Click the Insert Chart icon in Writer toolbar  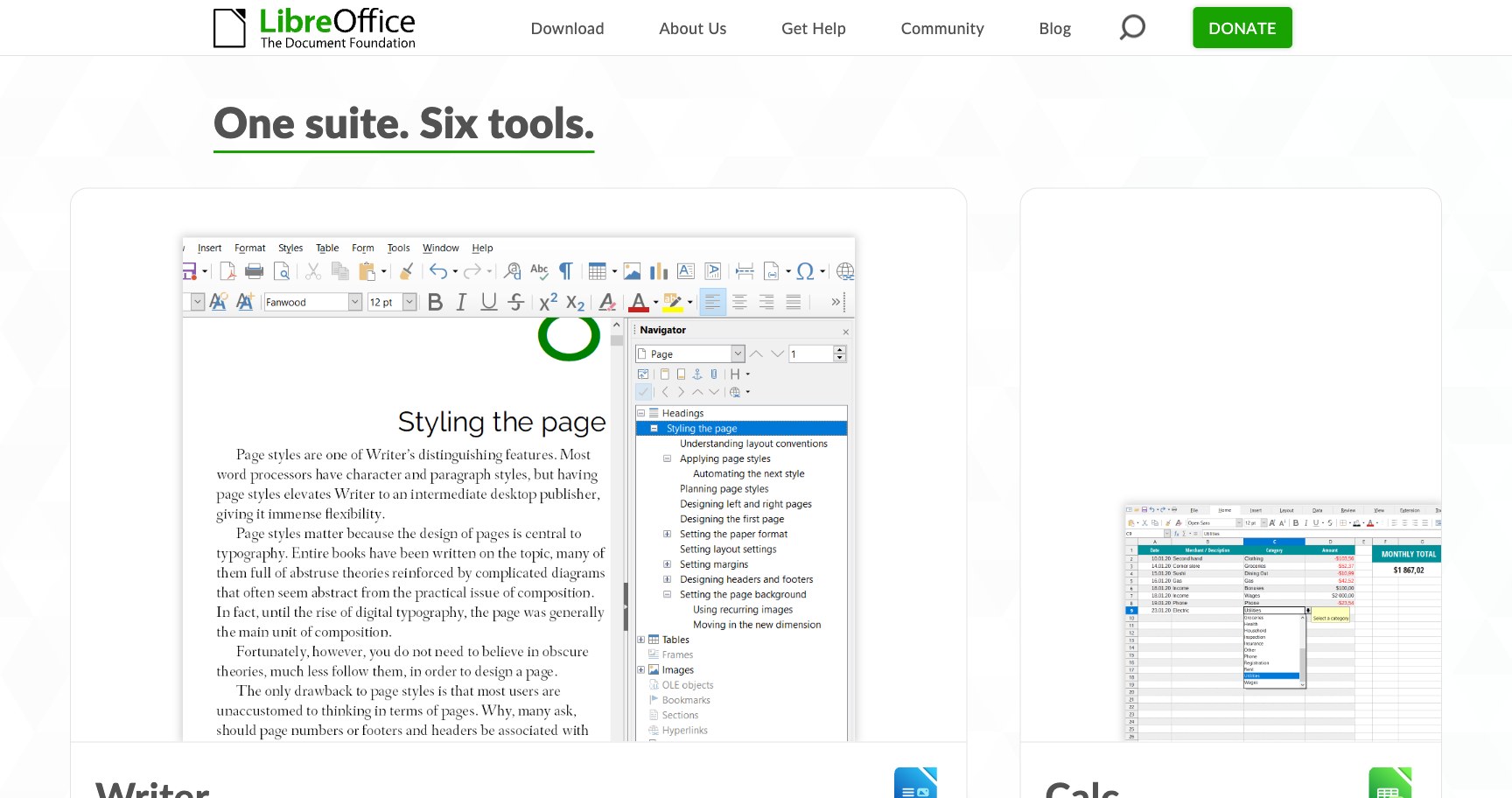[659, 271]
